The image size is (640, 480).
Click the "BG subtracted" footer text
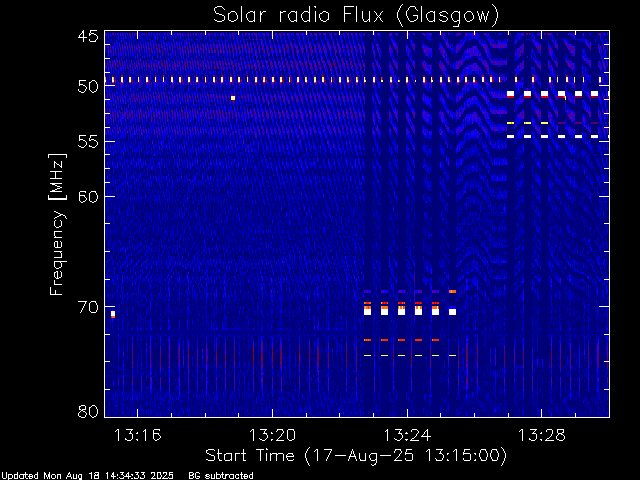[221, 476]
